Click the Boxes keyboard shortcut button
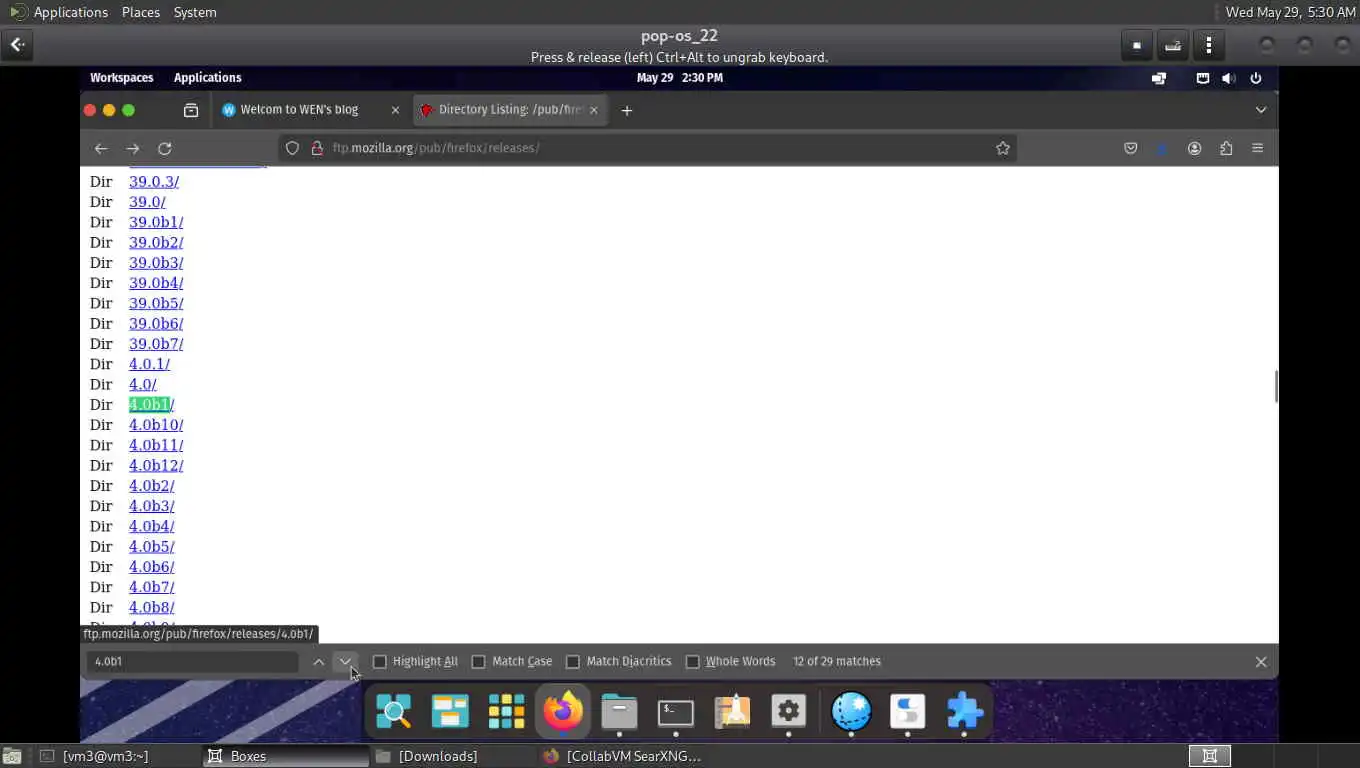Image resolution: width=1360 pixels, height=768 pixels. point(1173,45)
